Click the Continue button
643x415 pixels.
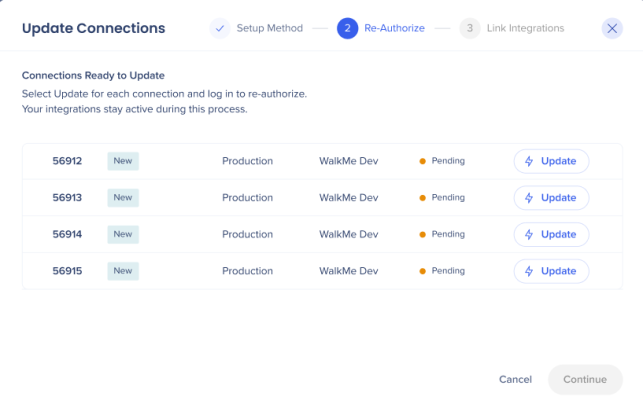[585, 380]
